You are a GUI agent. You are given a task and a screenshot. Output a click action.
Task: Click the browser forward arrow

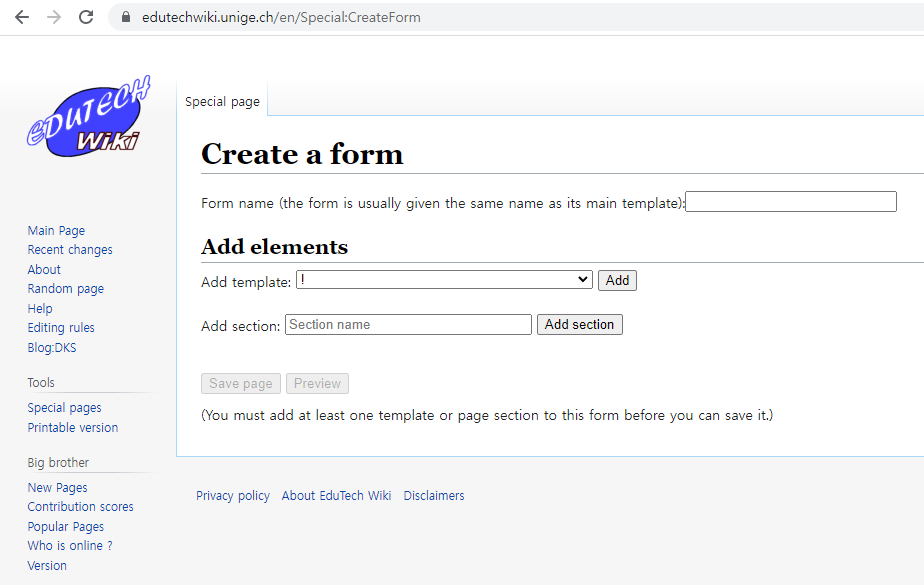point(54,17)
